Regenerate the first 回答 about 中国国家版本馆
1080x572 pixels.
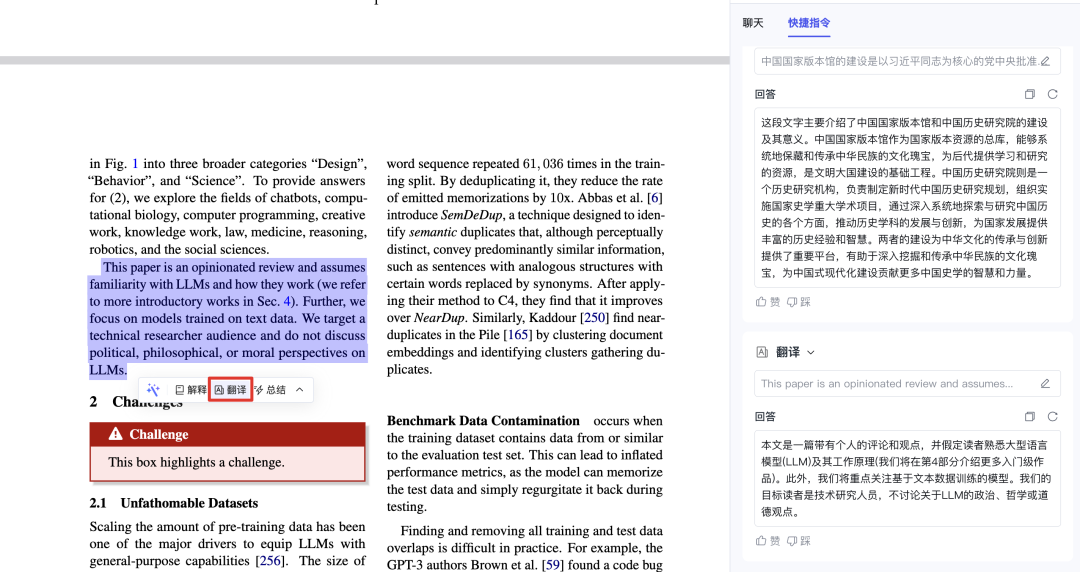coord(1052,94)
